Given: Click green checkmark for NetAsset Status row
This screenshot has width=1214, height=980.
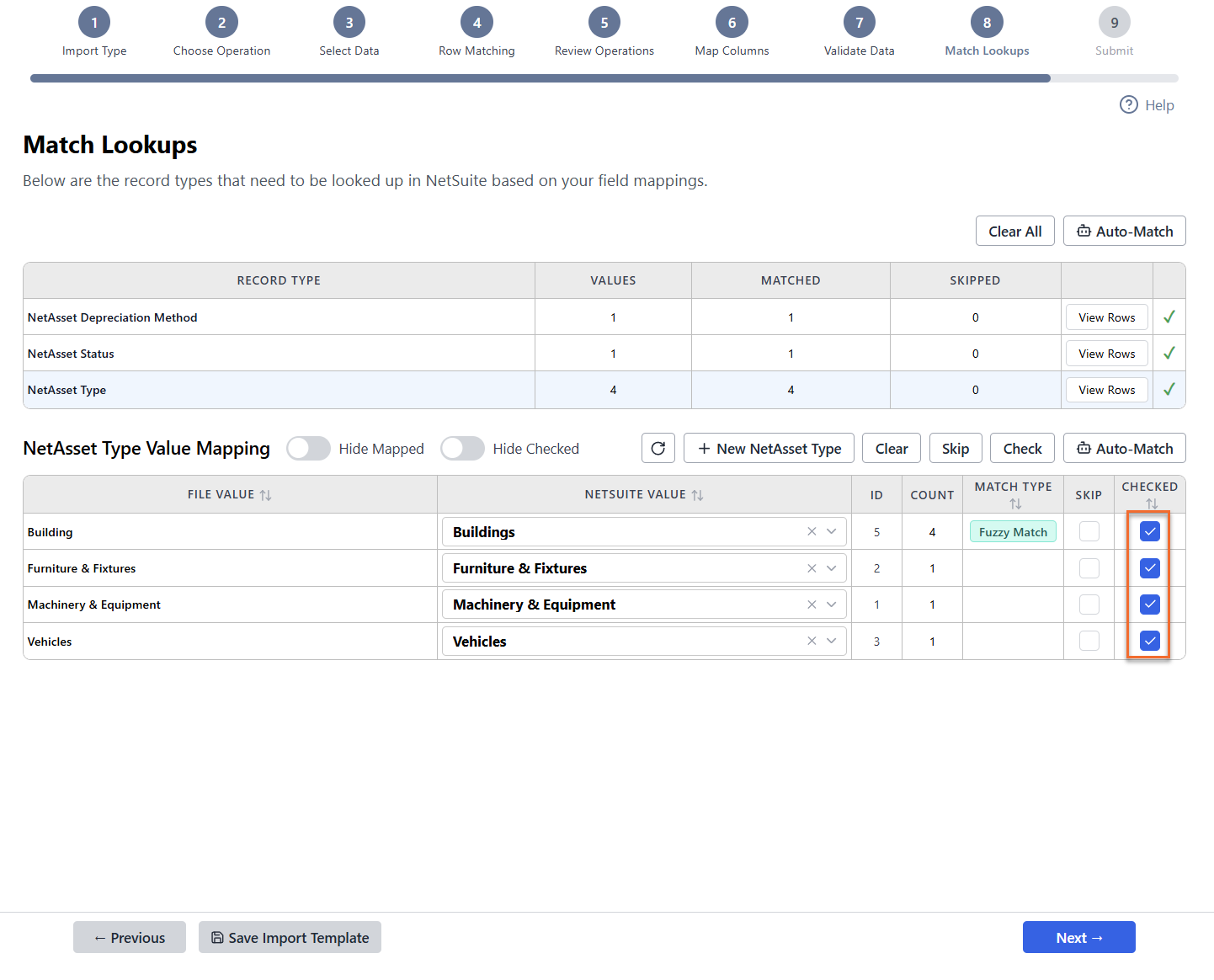Looking at the screenshot, I should coord(1169,353).
